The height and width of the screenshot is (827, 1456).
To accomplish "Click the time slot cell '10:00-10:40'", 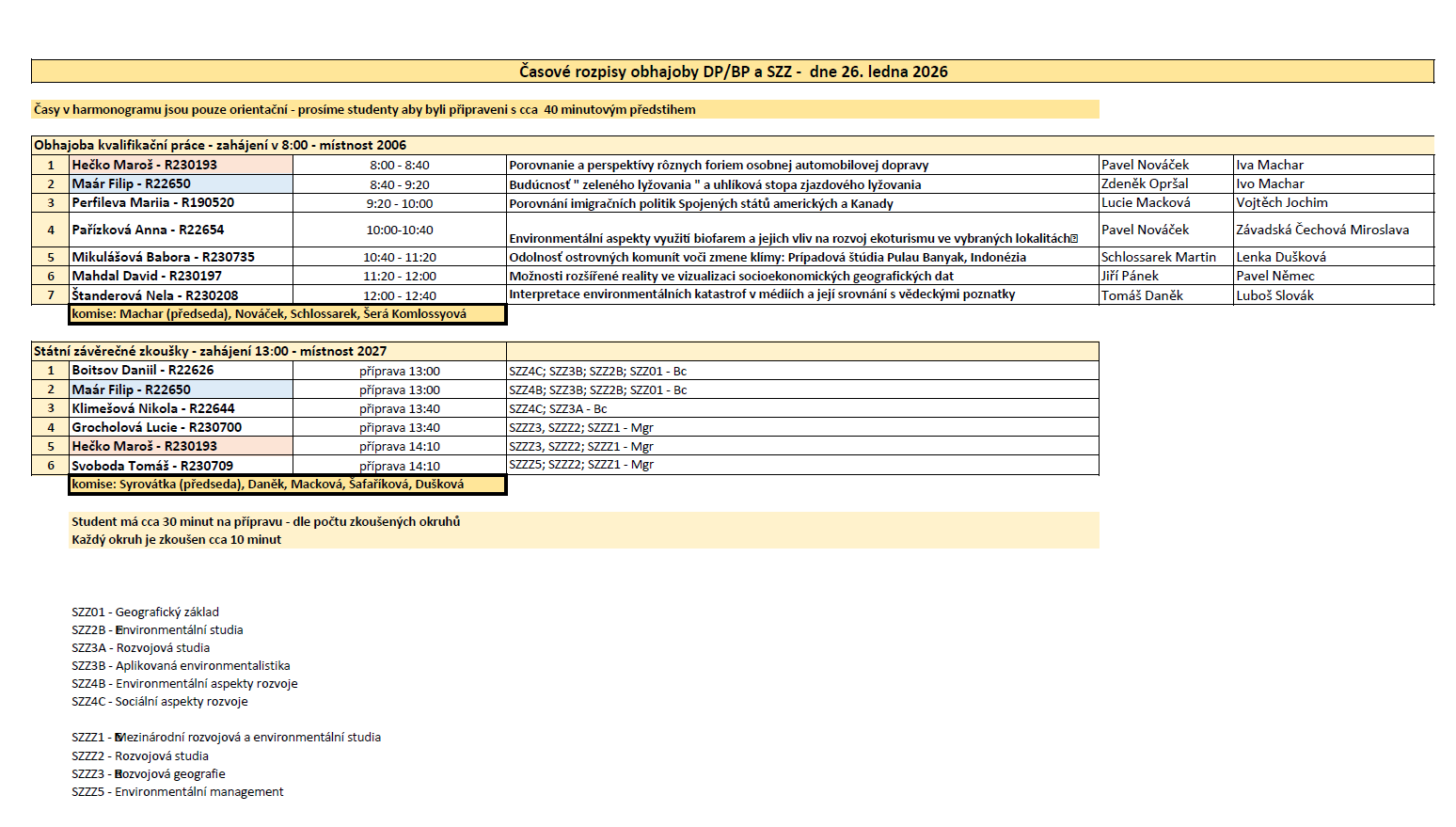I will coord(399,230).
